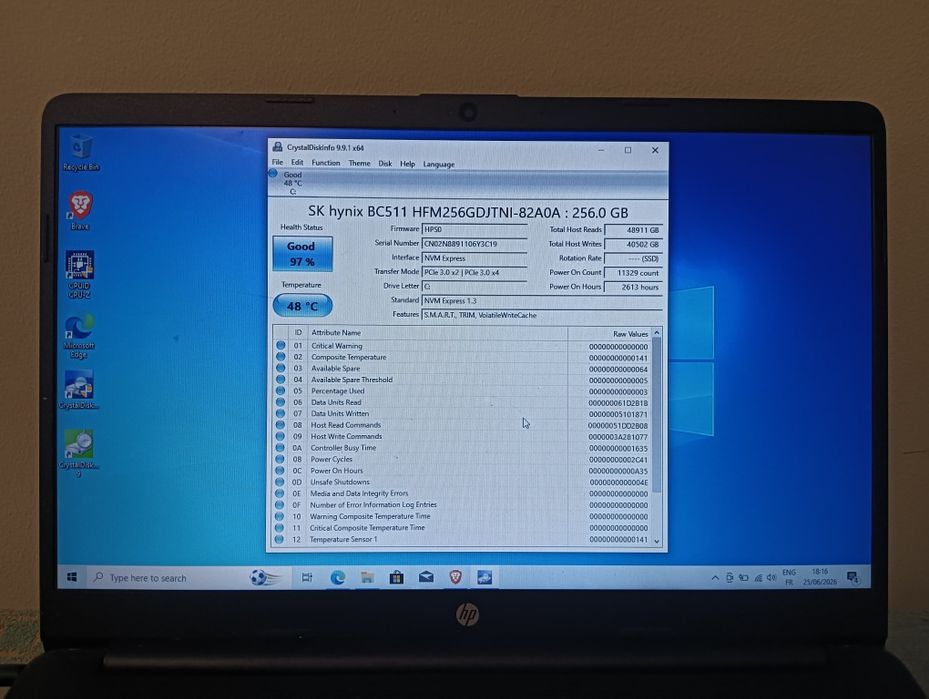The image size is (929, 699).
Task: Click the Interface field showing NVM Express
Action: coord(475,258)
